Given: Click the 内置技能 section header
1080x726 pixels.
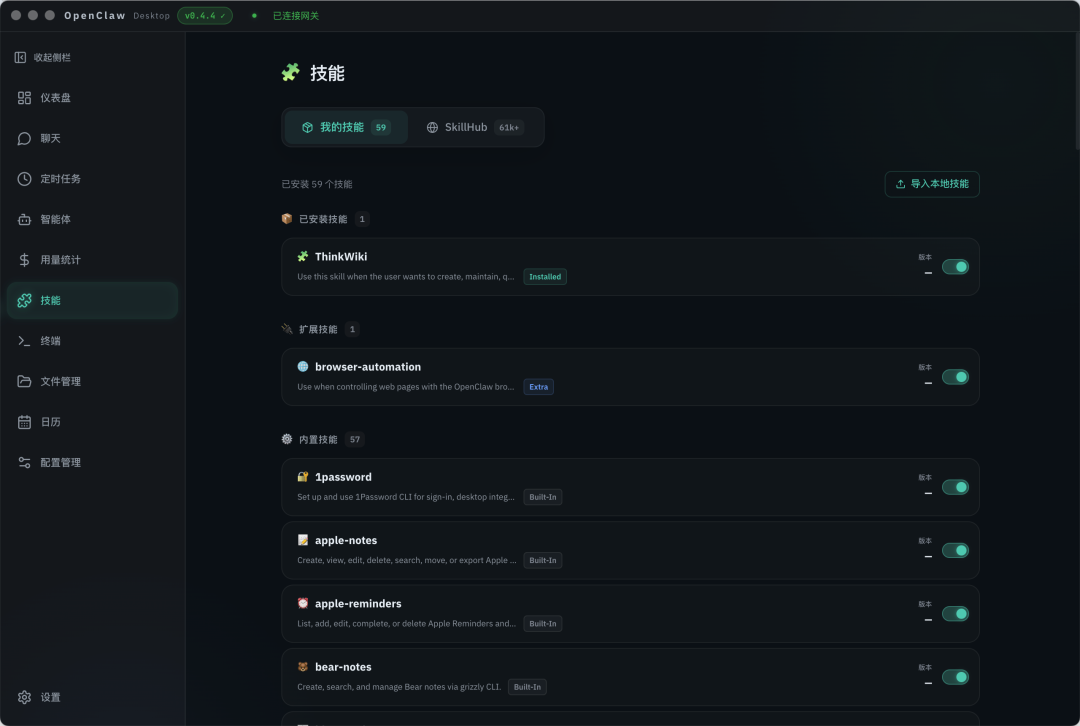Looking at the screenshot, I should 318,439.
